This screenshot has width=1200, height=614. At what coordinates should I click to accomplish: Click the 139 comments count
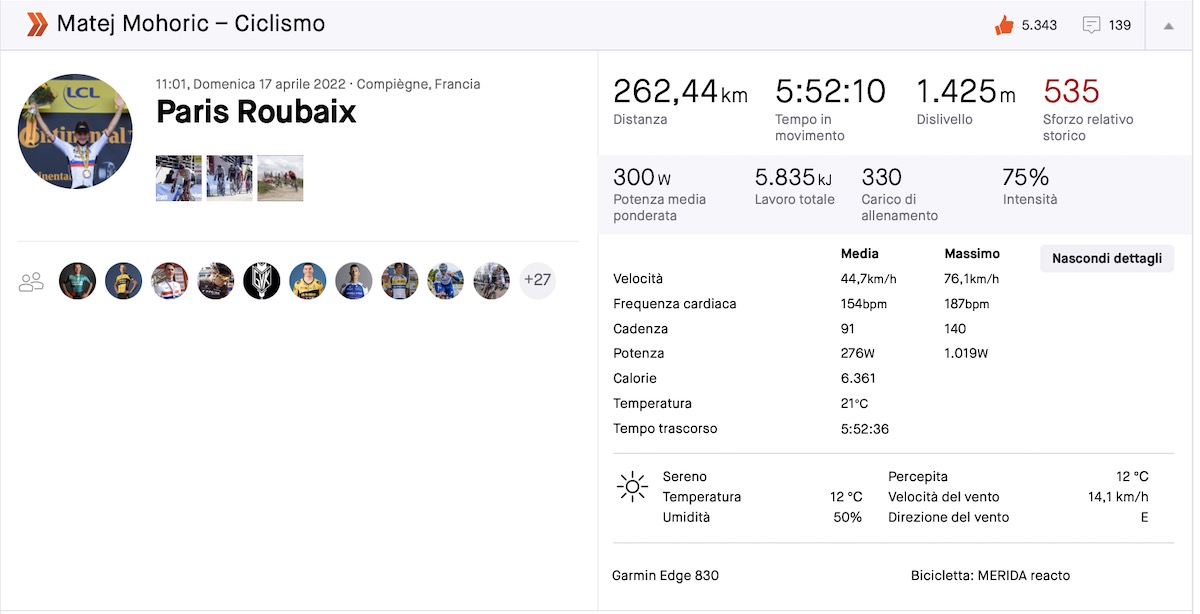coord(1120,25)
